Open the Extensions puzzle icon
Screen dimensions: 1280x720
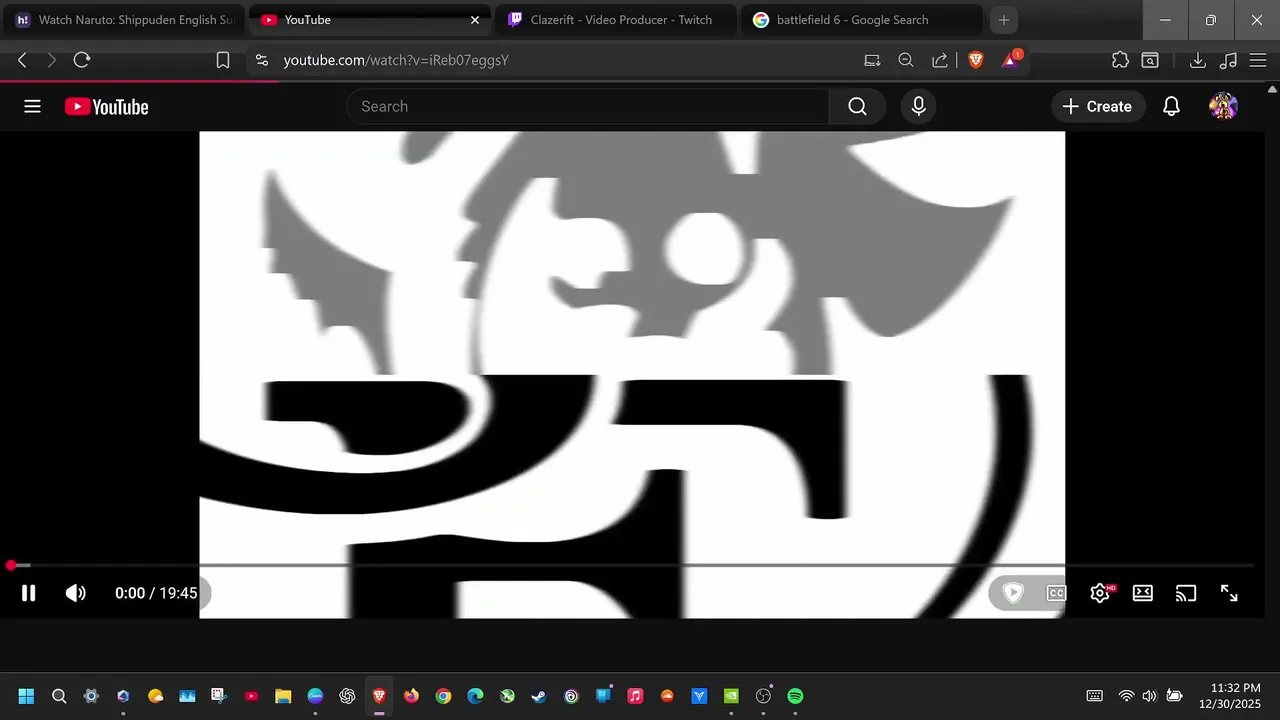(1120, 60)
